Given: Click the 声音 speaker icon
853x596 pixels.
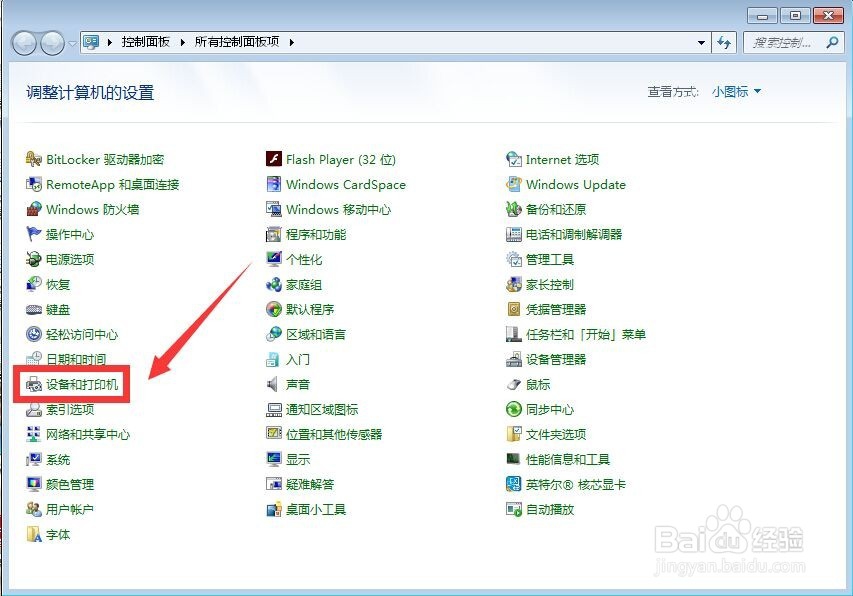Looking at the screenshot, I should coord(274,384).
